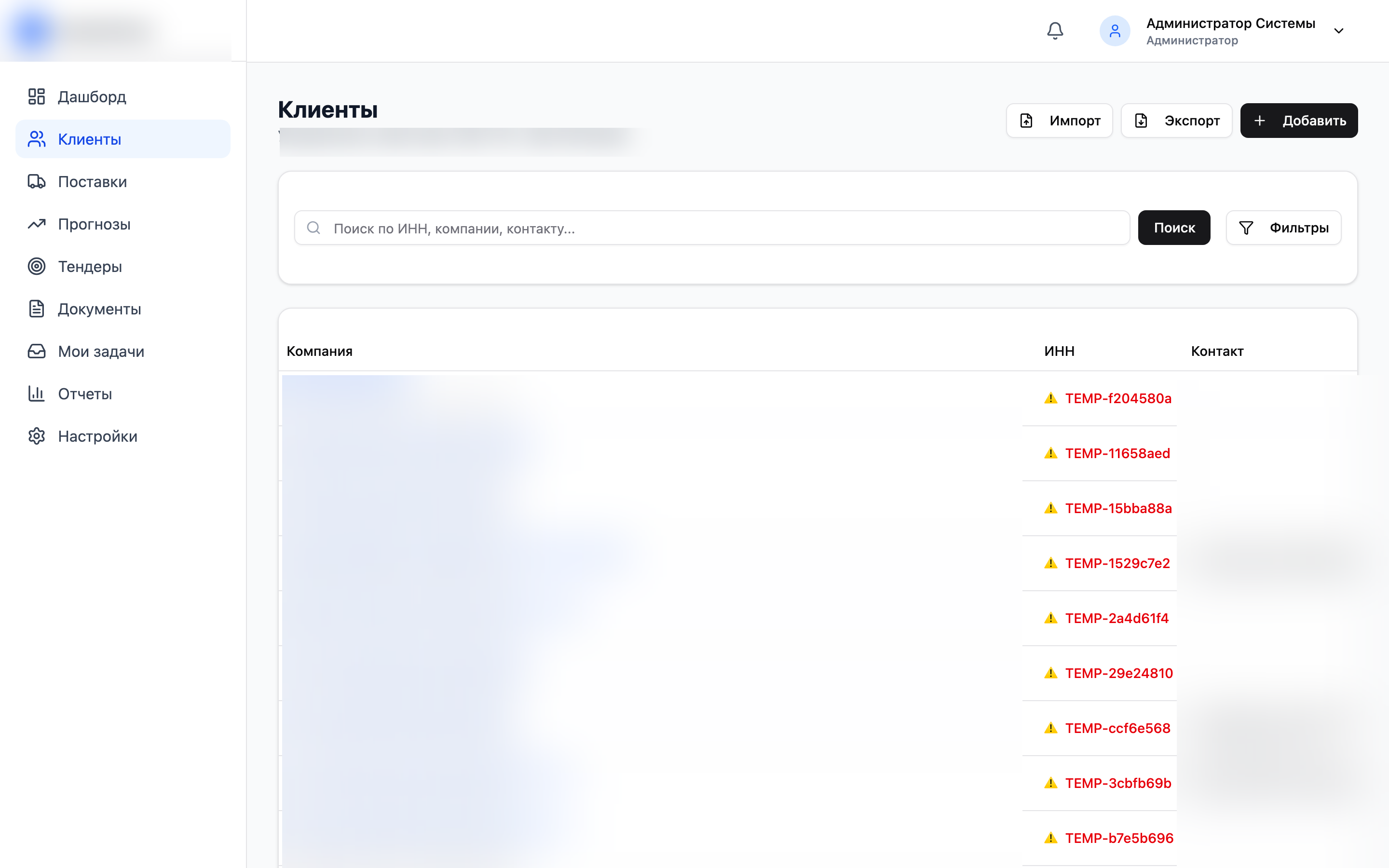This screenshot has width=1389, height=868.
Task: Select INN value TEMP-11658aed
Action: point(1117,453)
